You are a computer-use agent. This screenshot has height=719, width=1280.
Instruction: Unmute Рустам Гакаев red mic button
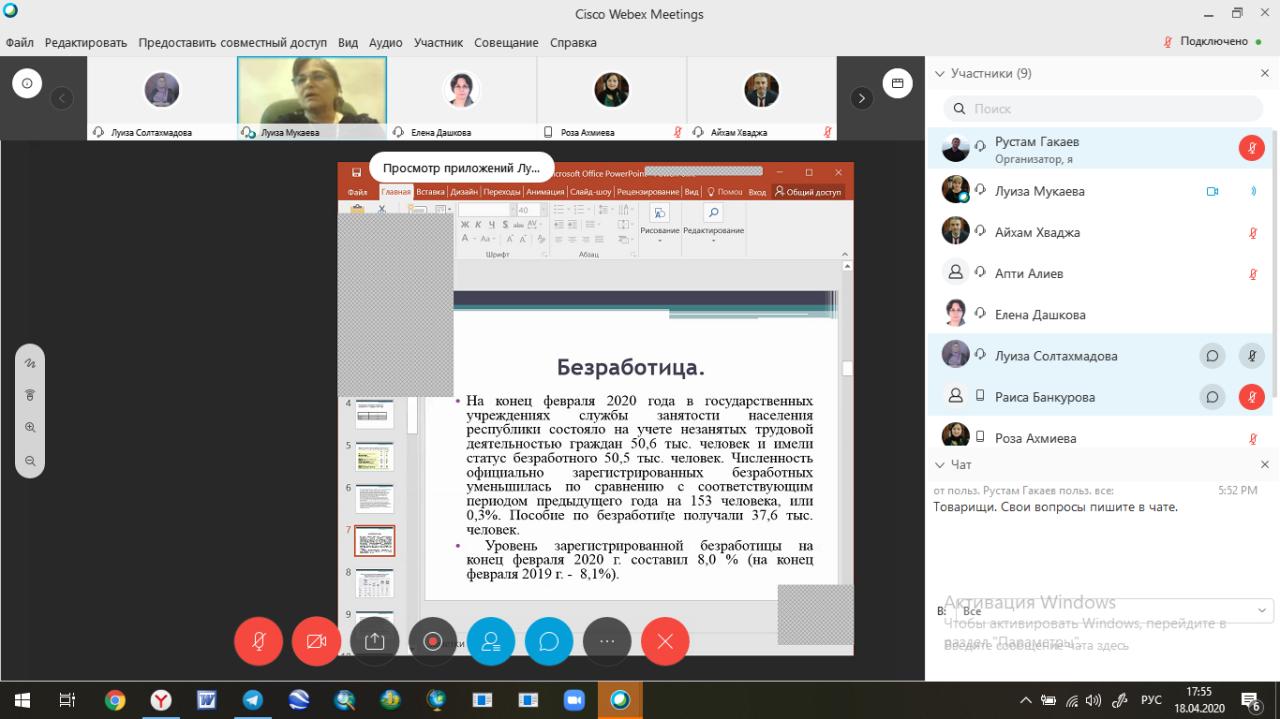[x=1252, y=149]
